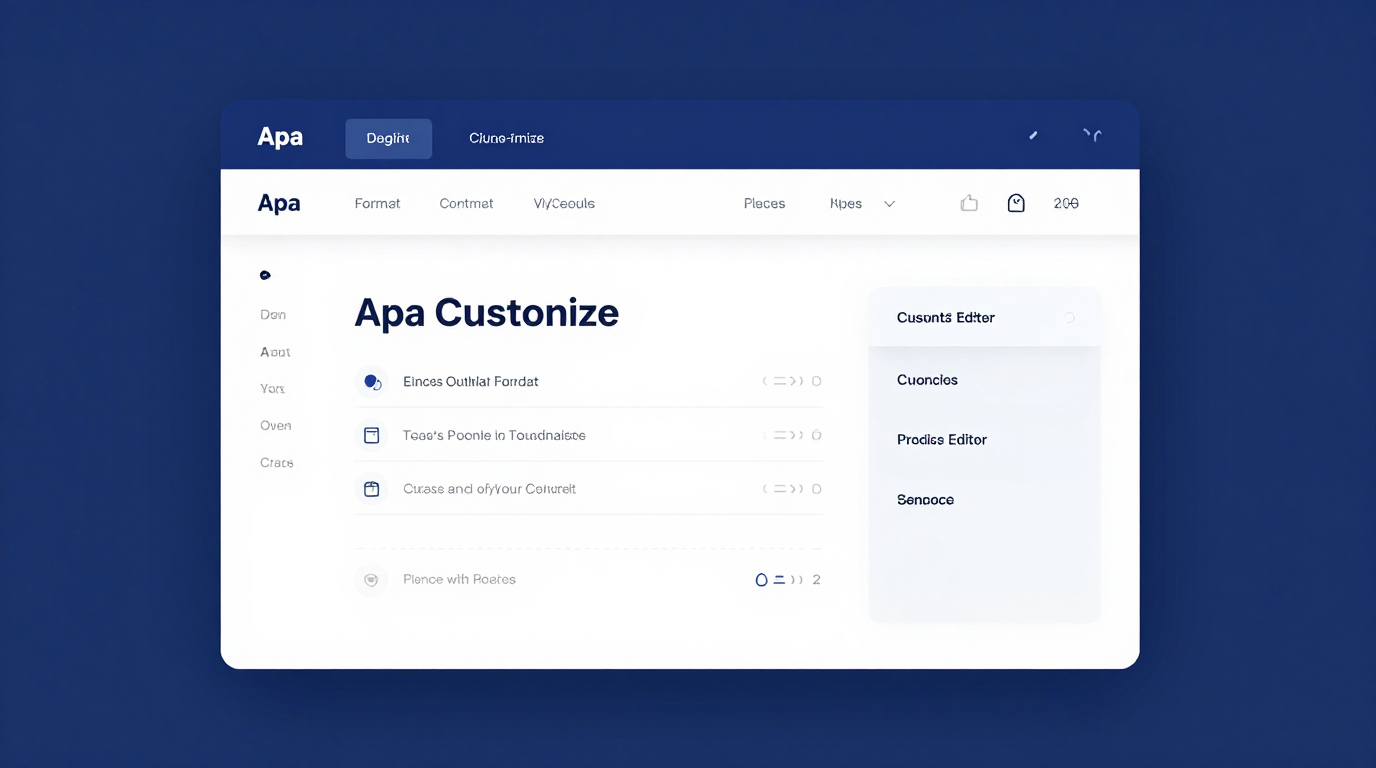The height and width of the screenshot is (768, 1376).
Task: Click the thumbs-up icon in the header
Action: point(968,202)
